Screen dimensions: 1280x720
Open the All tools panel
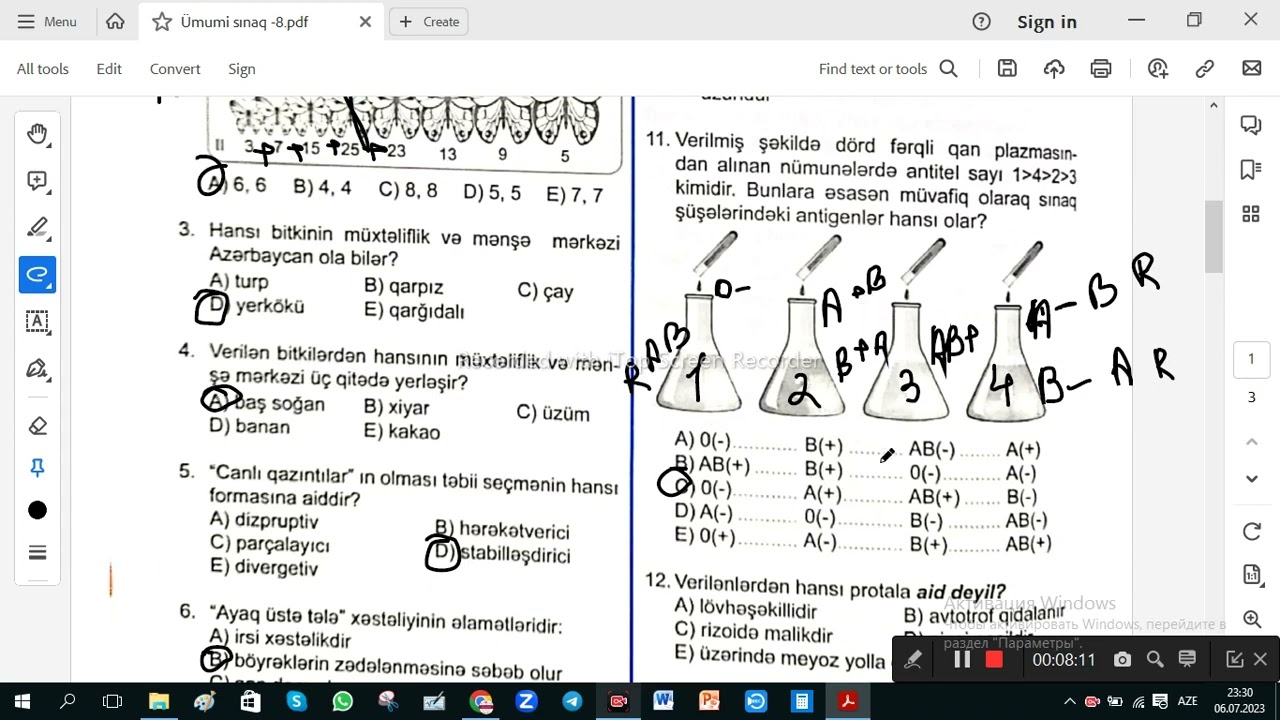click(x=43, y=69)
